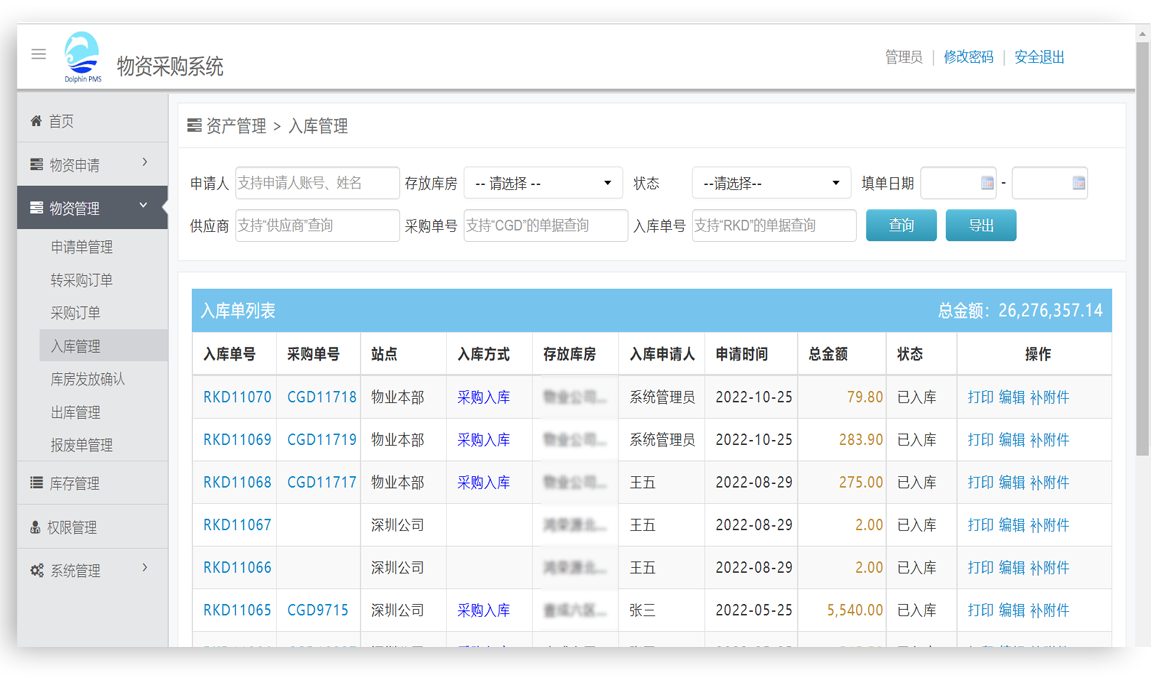Focus the 申请人 input field
1168x680 pixels.
coord(317,184)
